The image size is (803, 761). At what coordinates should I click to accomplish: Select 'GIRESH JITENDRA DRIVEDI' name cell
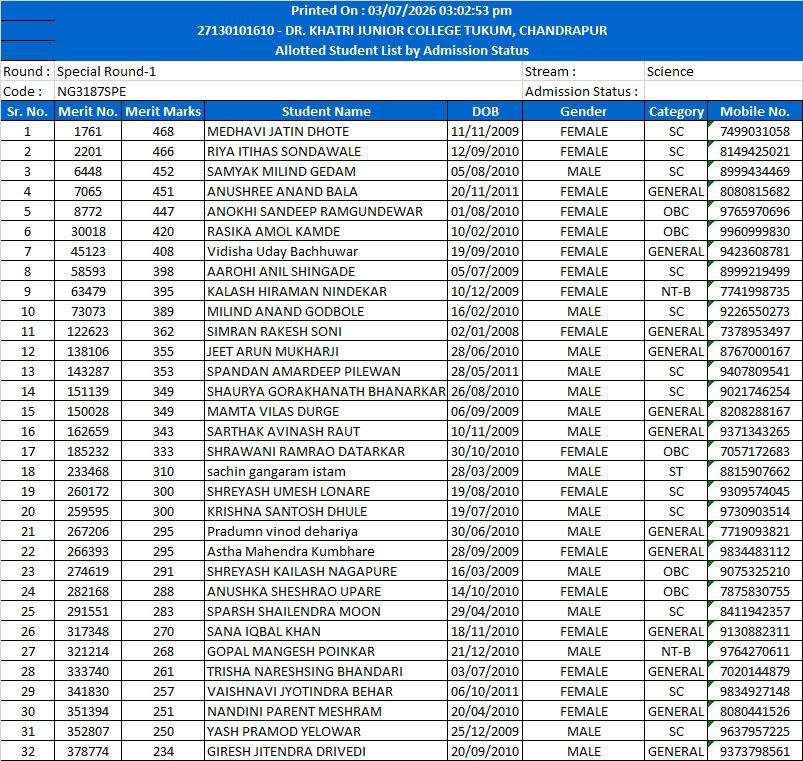pyautogui.click(x=326, y=750)
